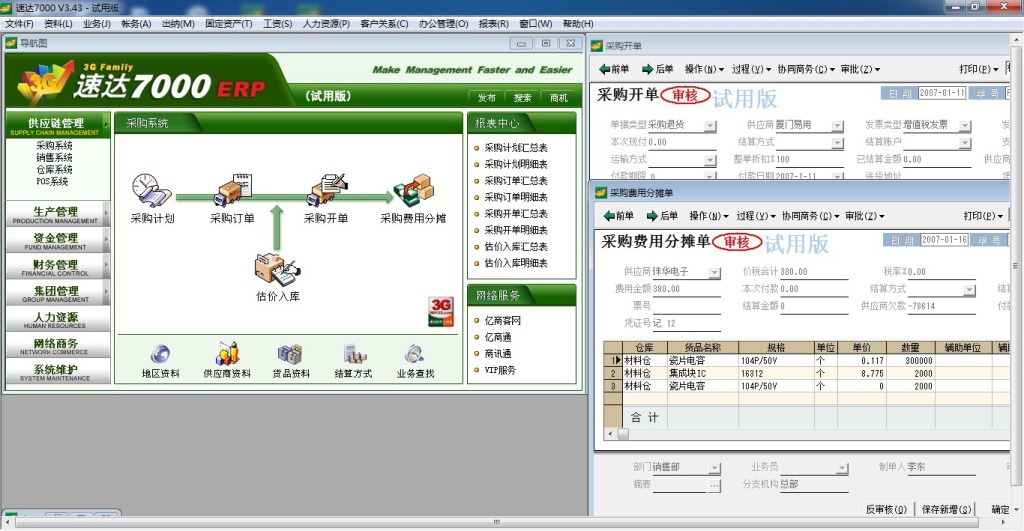Image resolution: width=1024 pixels, height=531 pixels.
Task: Open the 采购费用分摊 workflow icon
Action: 413,190
